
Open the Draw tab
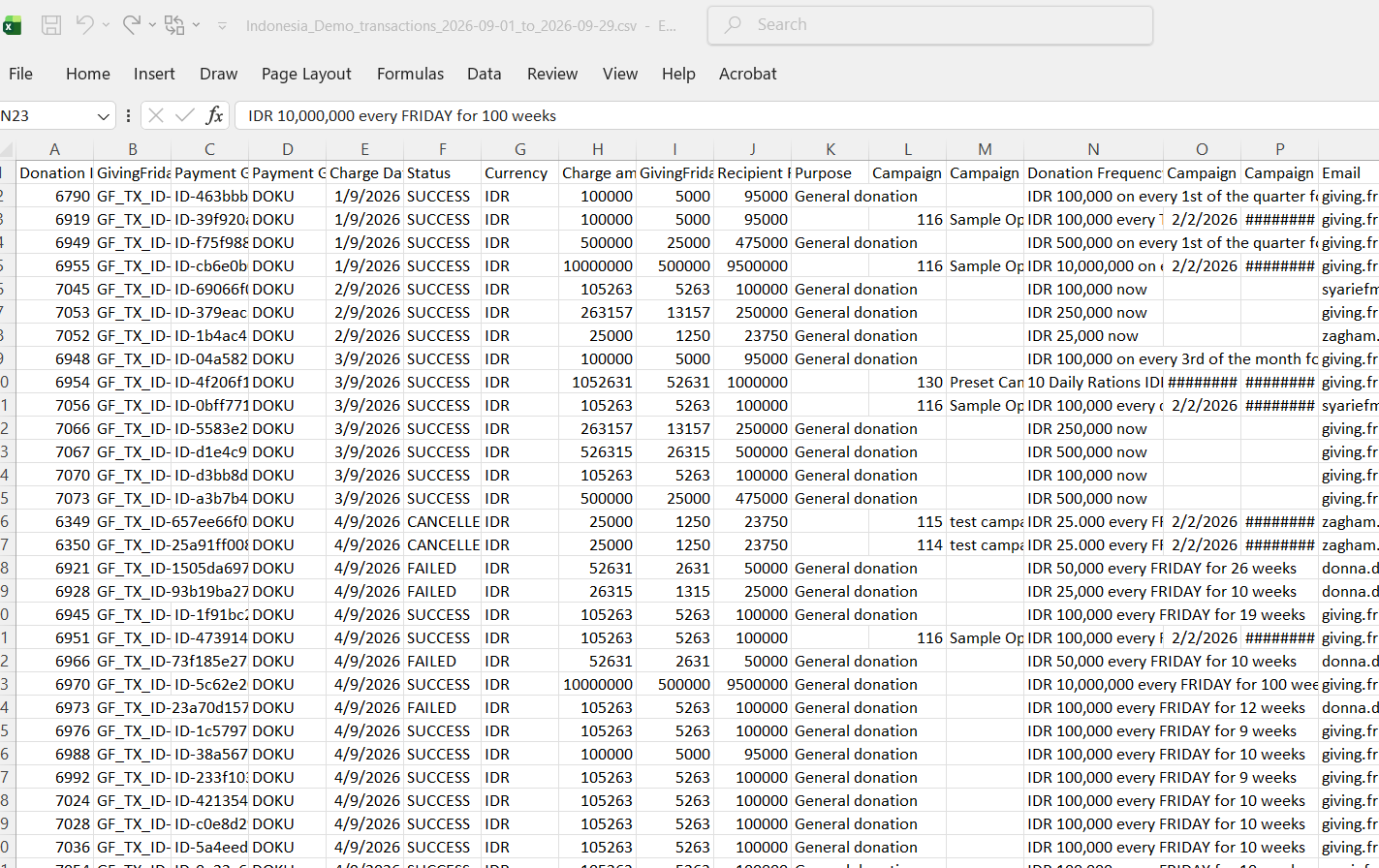[218, 74]
